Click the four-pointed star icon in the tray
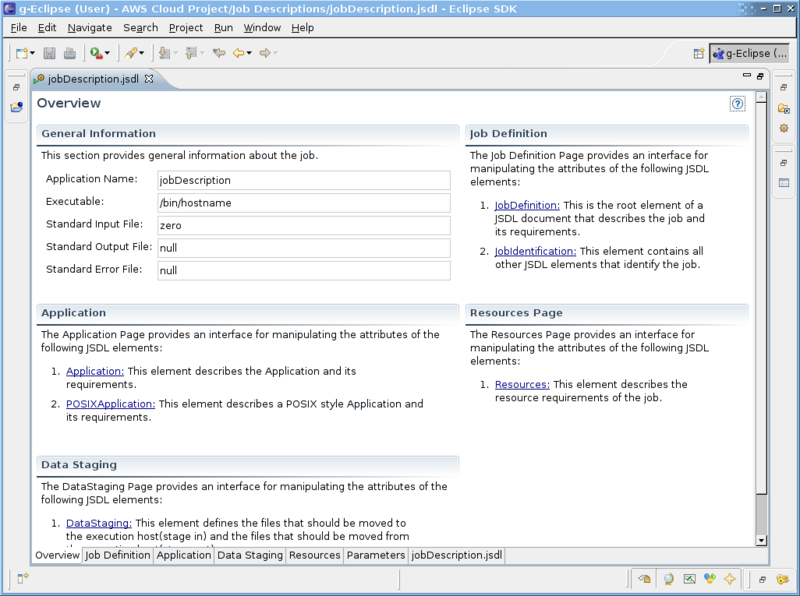This screenshot has width=800, height=596. pyautogui.click(x=729, y=579)
